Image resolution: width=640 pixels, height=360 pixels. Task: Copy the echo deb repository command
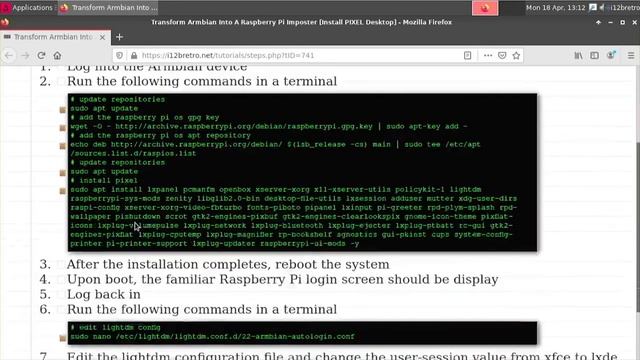click(62, 146)
